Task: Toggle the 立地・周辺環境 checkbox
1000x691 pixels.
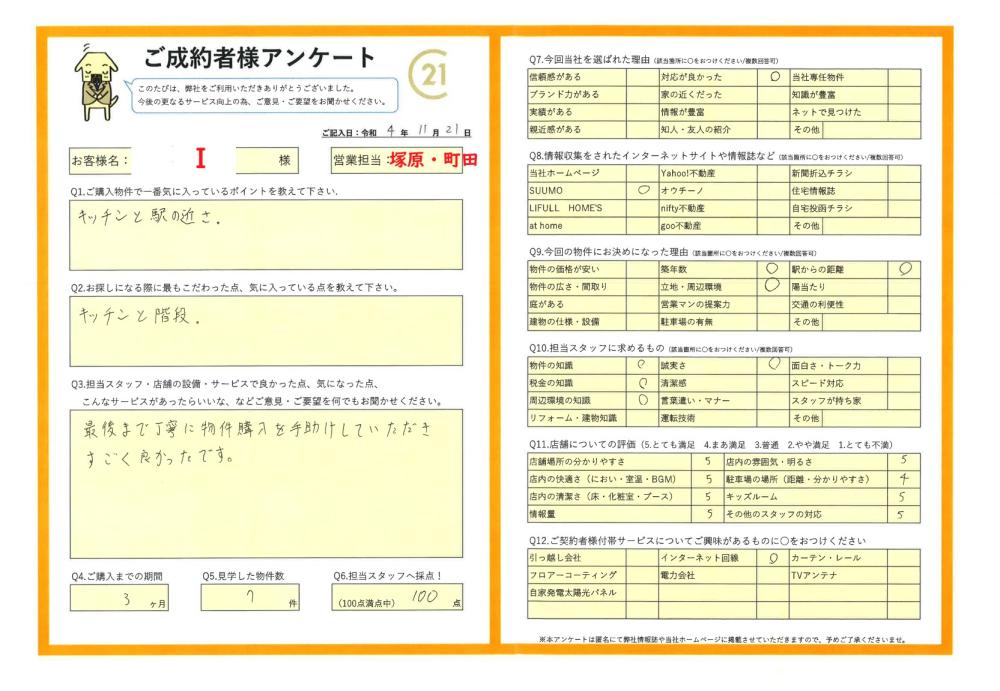Action: click(x=772, y=286)
